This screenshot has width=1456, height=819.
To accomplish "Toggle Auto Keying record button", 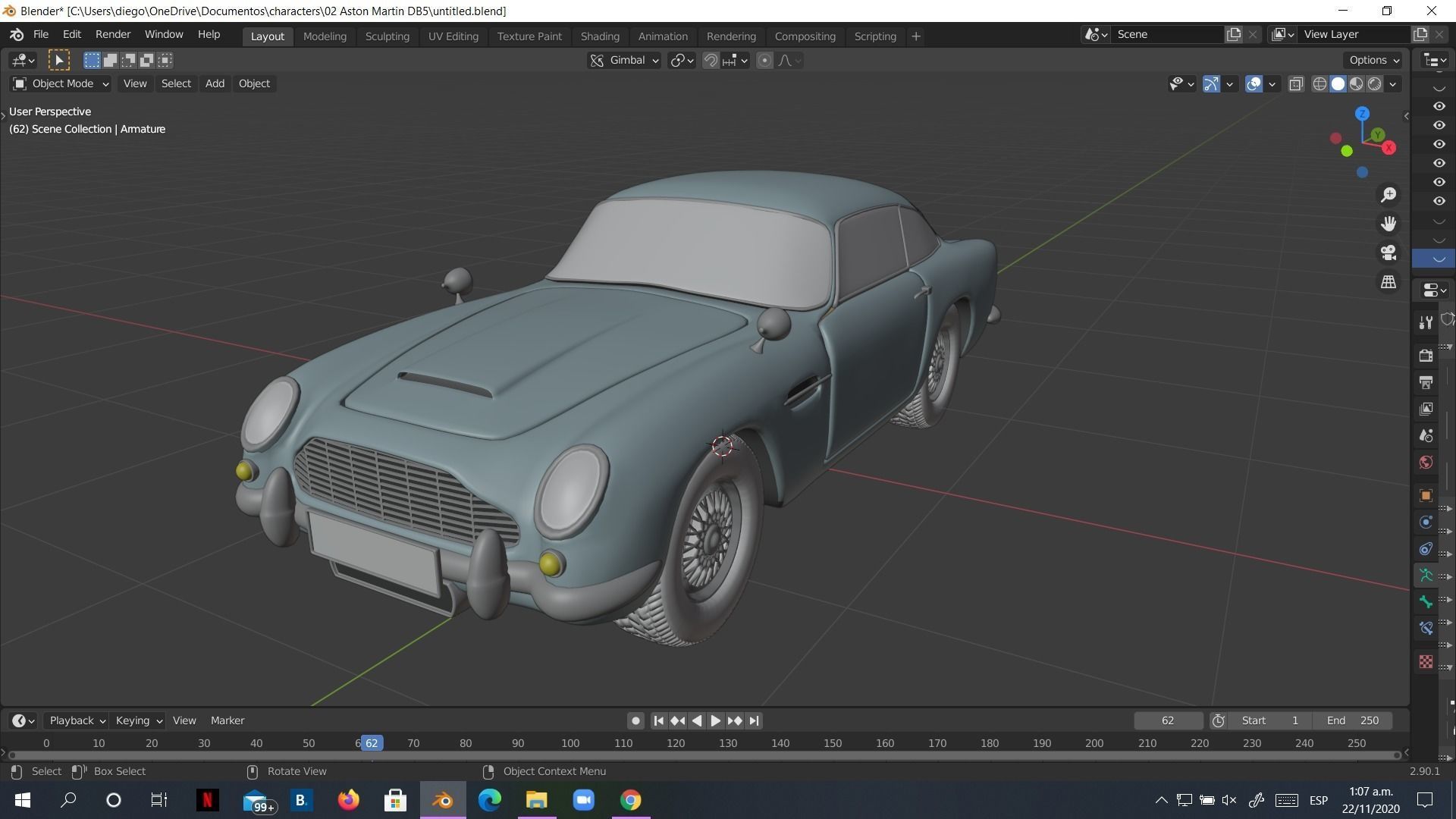I will pos(635,720).
